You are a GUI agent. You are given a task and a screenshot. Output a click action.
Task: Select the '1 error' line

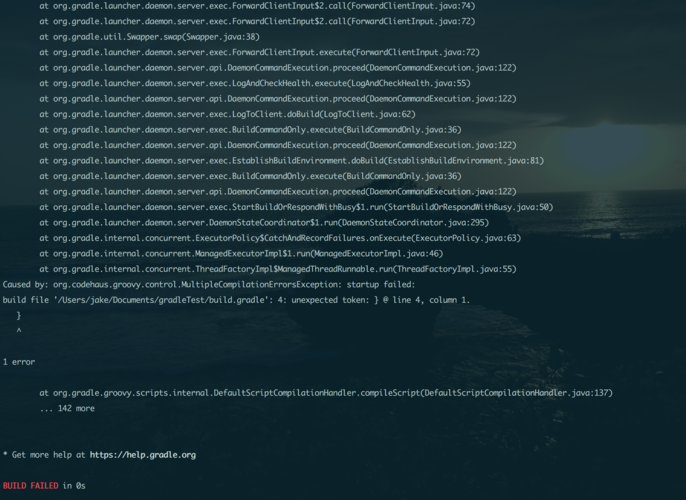coord(19,362)
